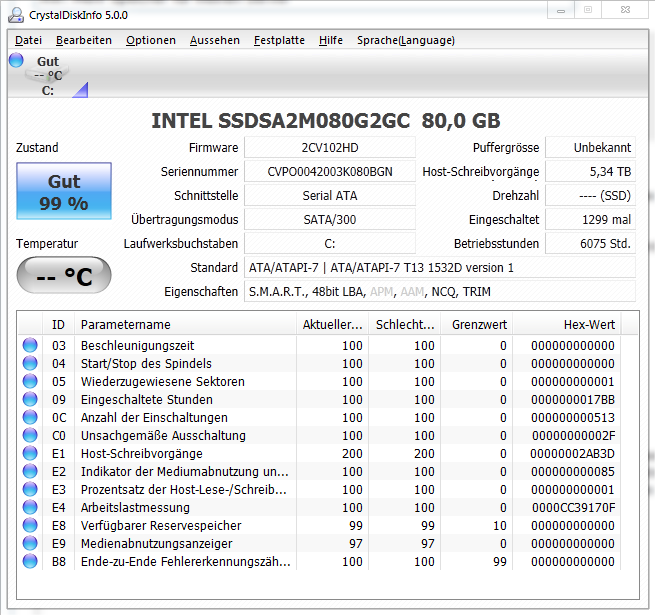
Task: Click the ID column header
Action: pos(58,324)
